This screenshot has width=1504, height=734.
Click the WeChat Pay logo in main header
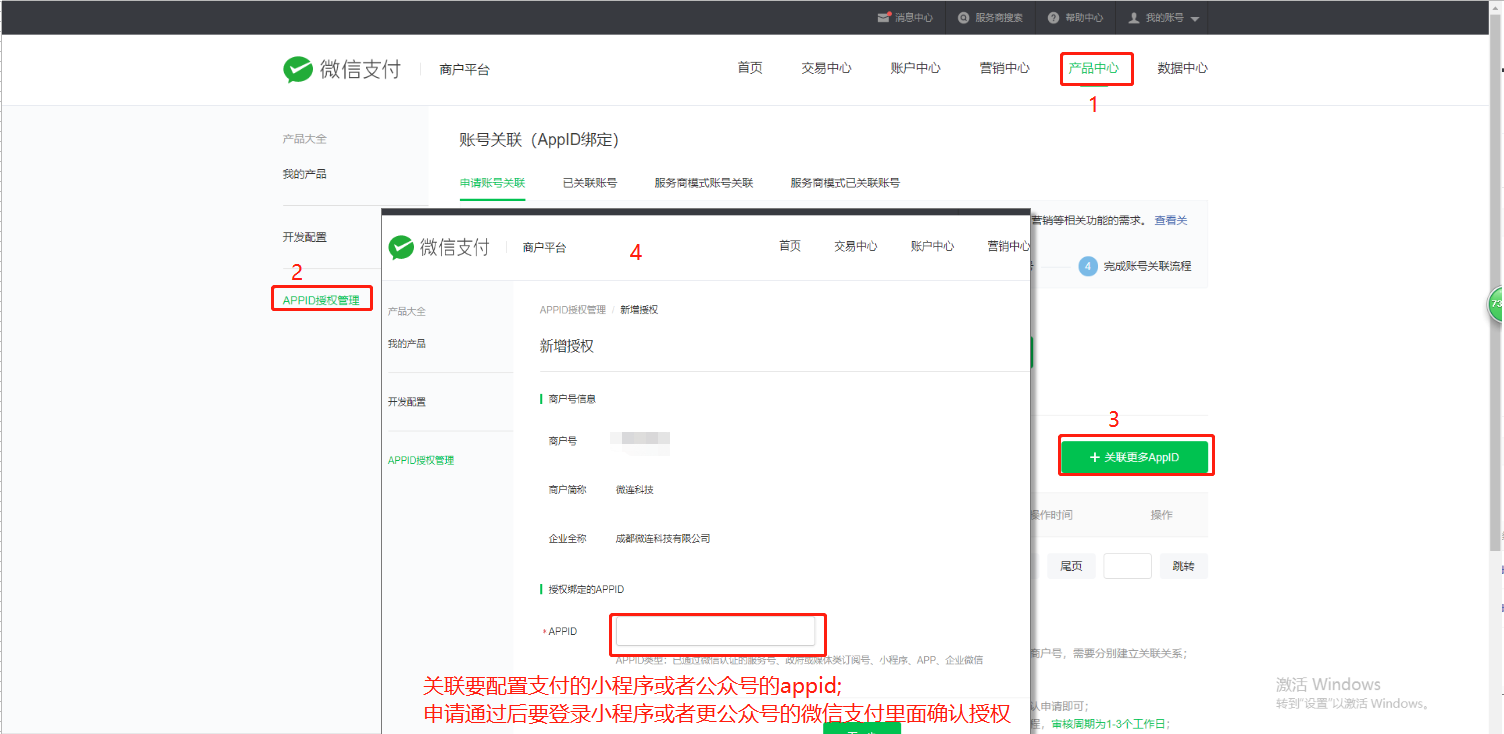pos(298,69)
